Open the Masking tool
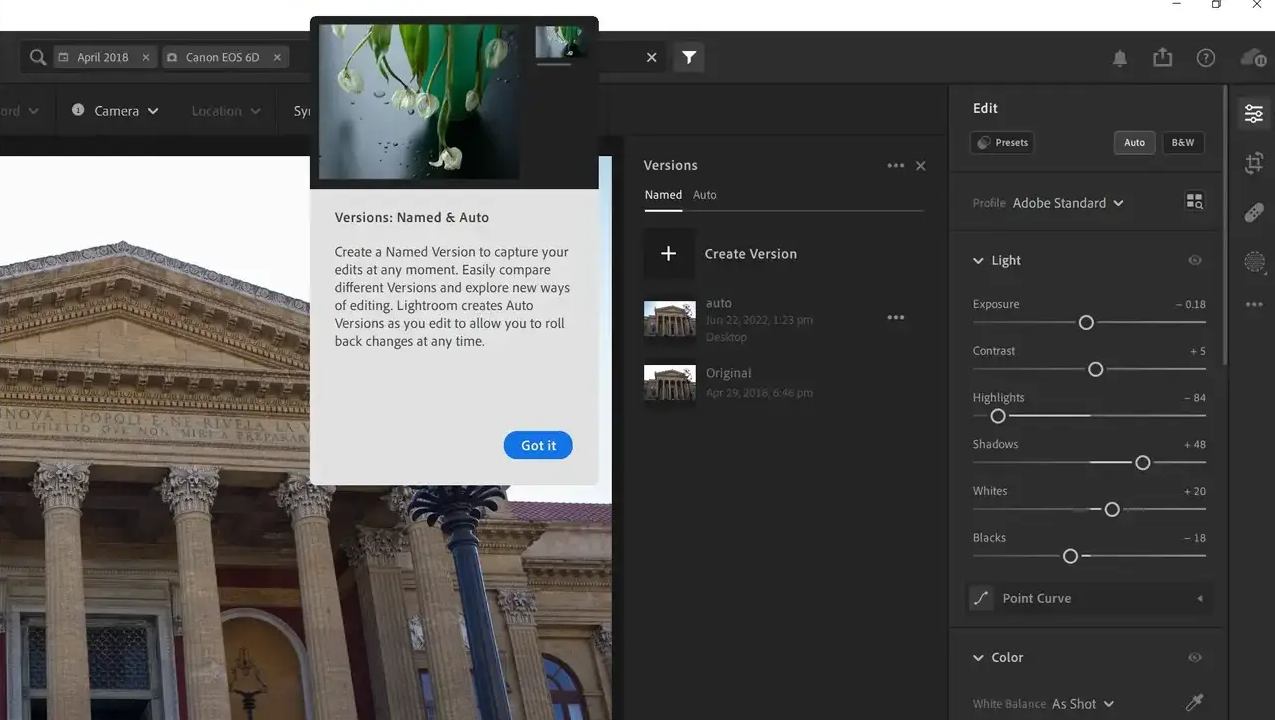The height and width of the screenshot is (720, 1275). 1254,262
